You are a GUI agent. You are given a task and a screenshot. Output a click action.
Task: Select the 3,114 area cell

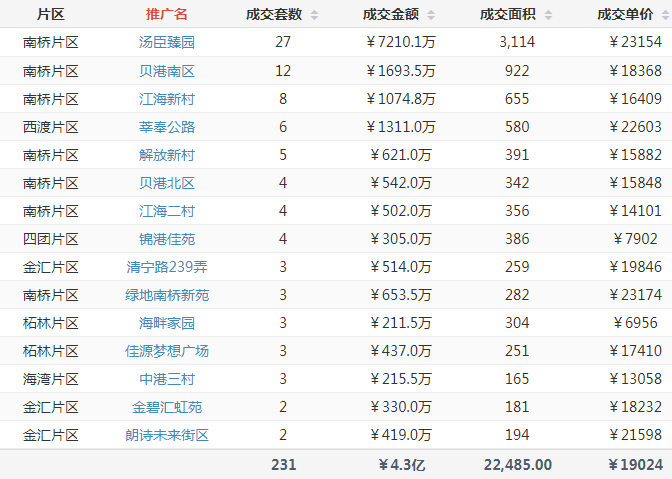click(517, 42)
